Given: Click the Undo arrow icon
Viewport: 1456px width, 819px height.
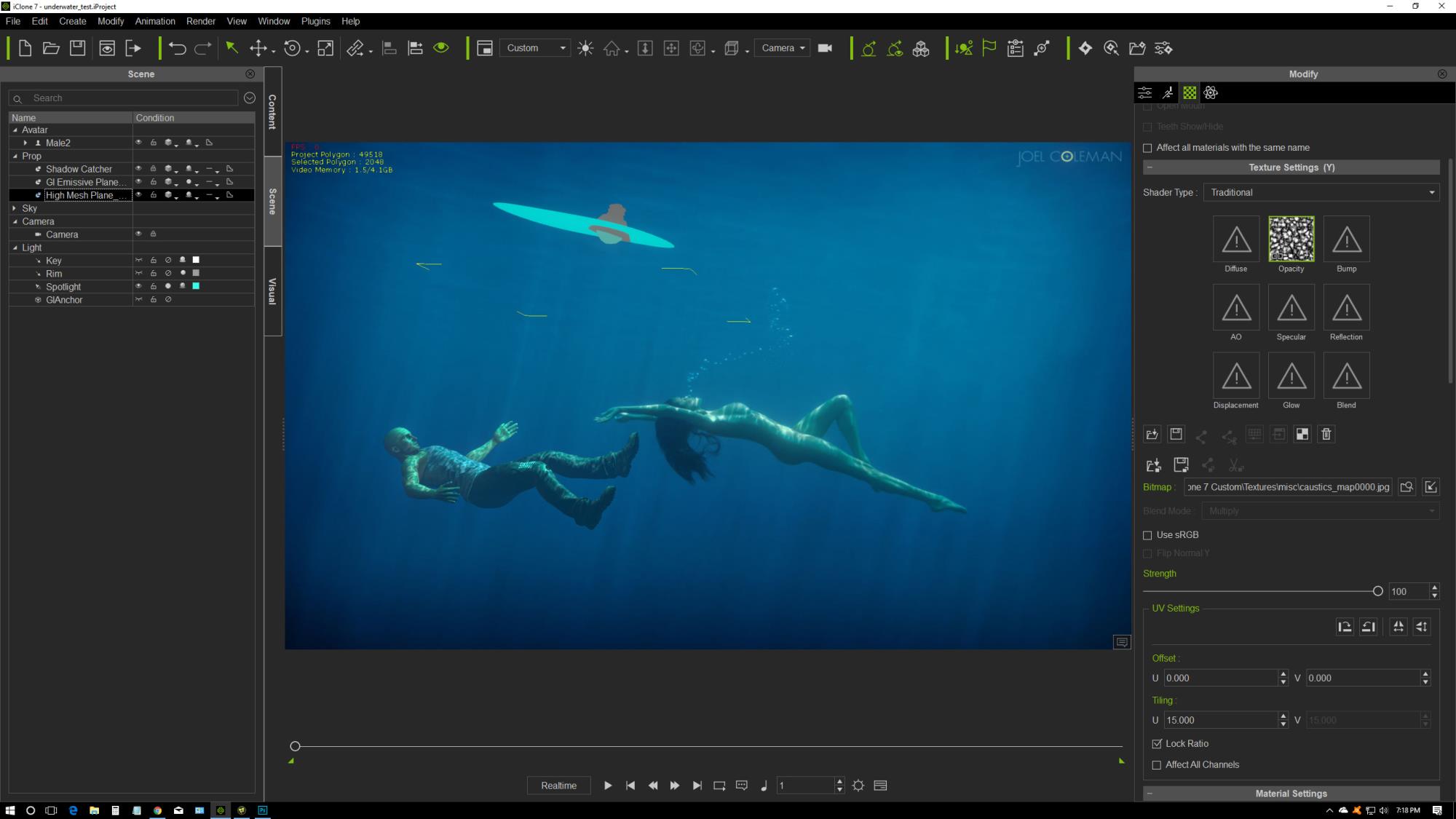Looking at the screenshot, I should click(x=177, y=48).
